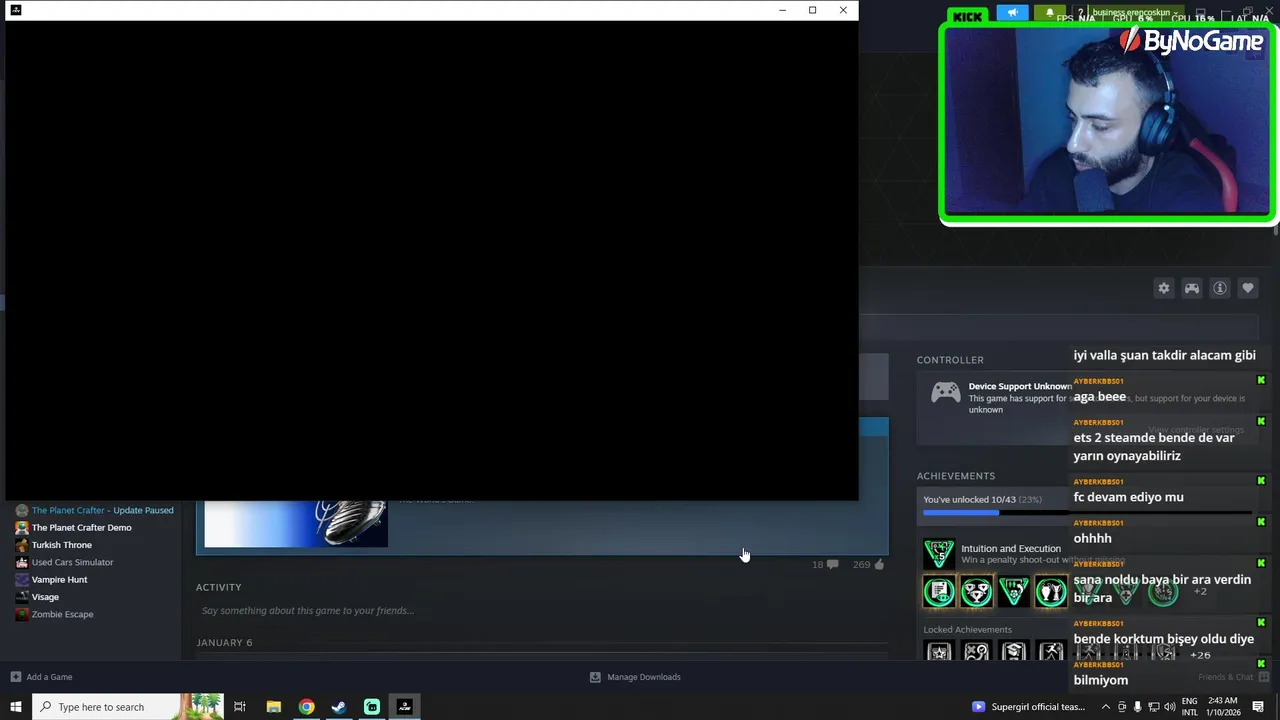Show hidden system tray icons chevron
Image resolution: width=1280 pixels, height=720 pixels.
coord(1107,707)
